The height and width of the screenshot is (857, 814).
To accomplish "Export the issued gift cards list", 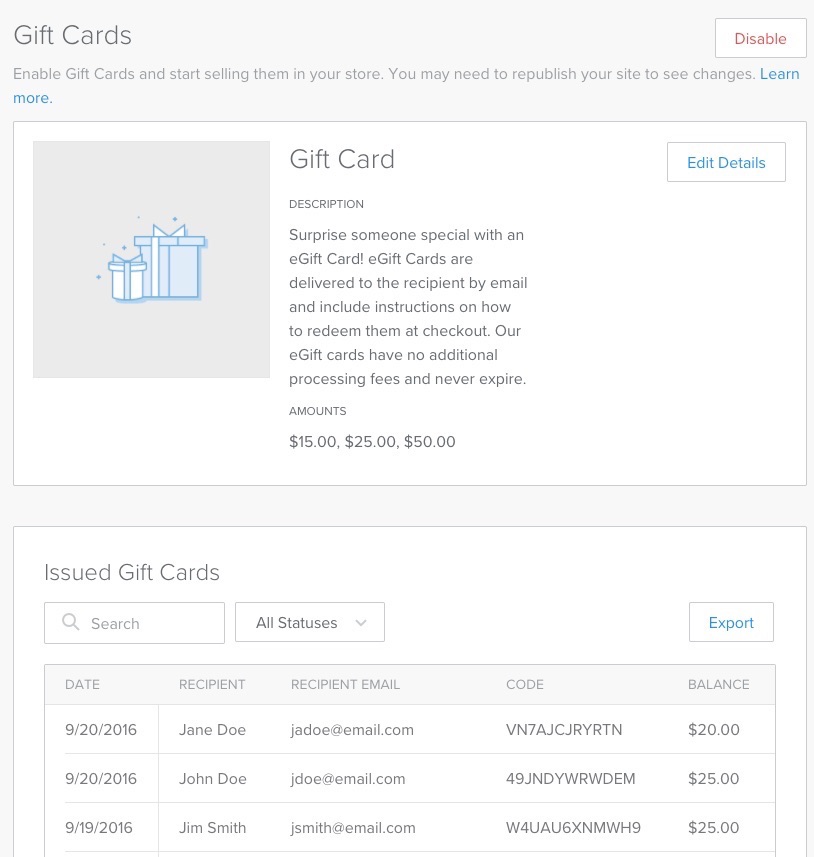I will coord(731,623).
